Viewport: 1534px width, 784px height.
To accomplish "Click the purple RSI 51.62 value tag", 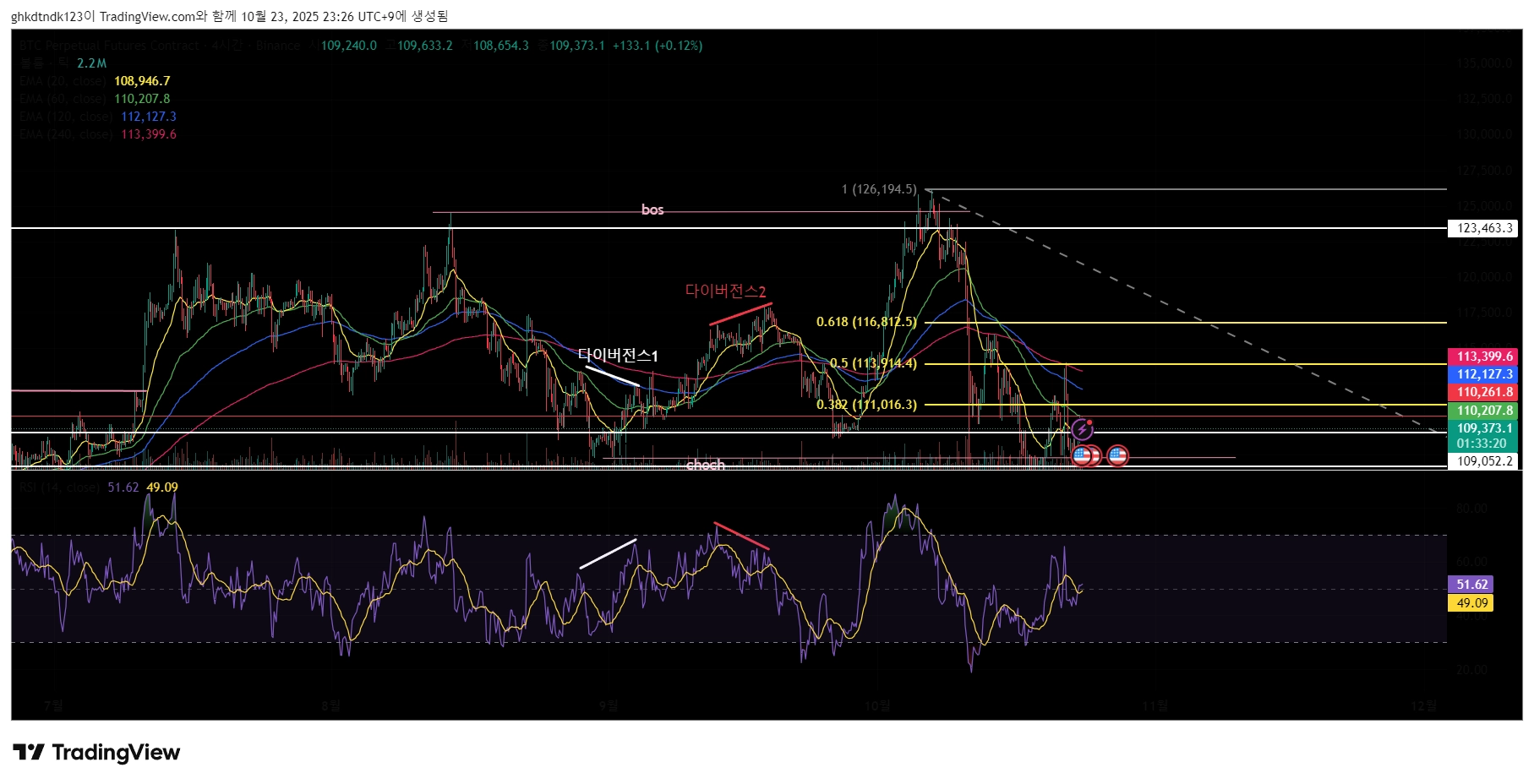I will coord(1471,585).
